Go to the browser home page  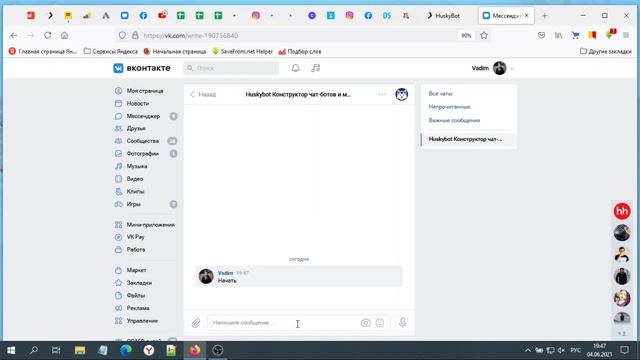pos(64,36)
